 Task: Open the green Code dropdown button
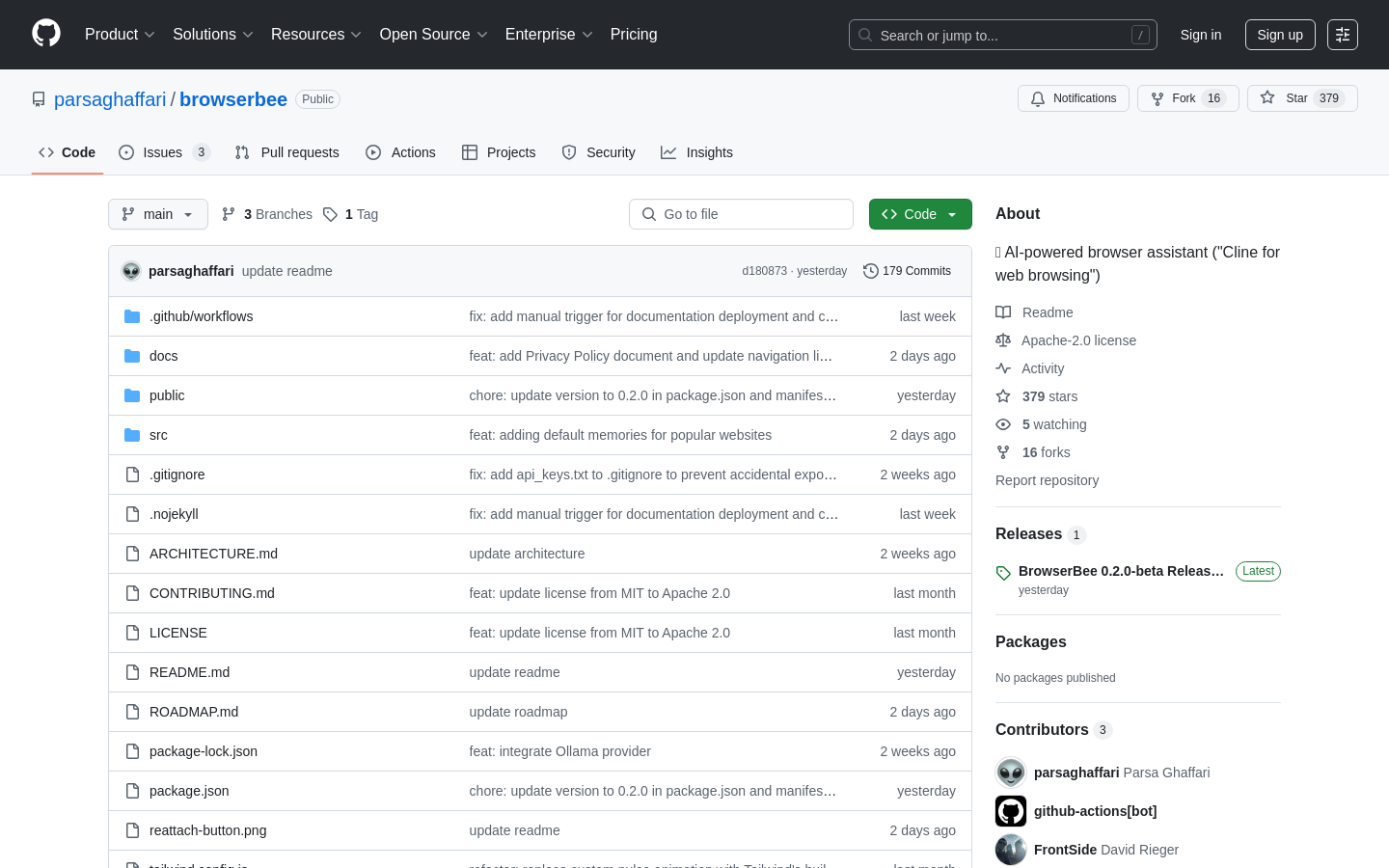point(920,214)
